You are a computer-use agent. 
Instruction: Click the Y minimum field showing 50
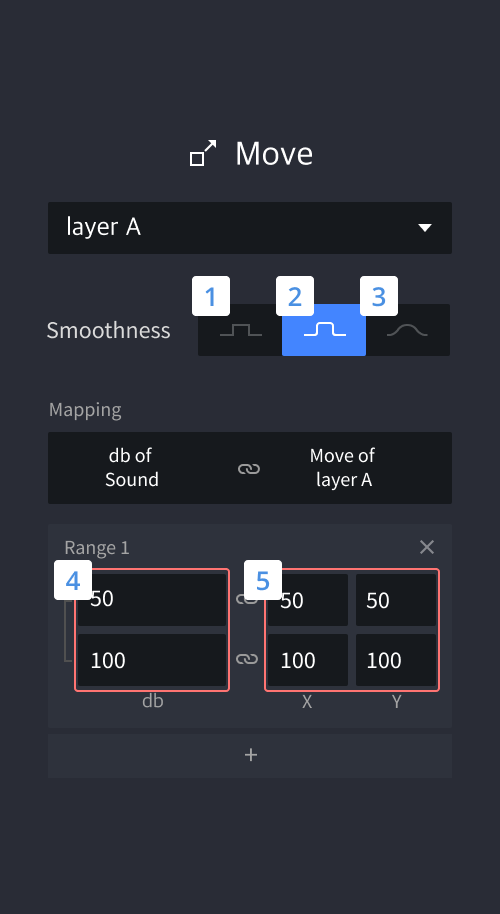coord(396,600)
